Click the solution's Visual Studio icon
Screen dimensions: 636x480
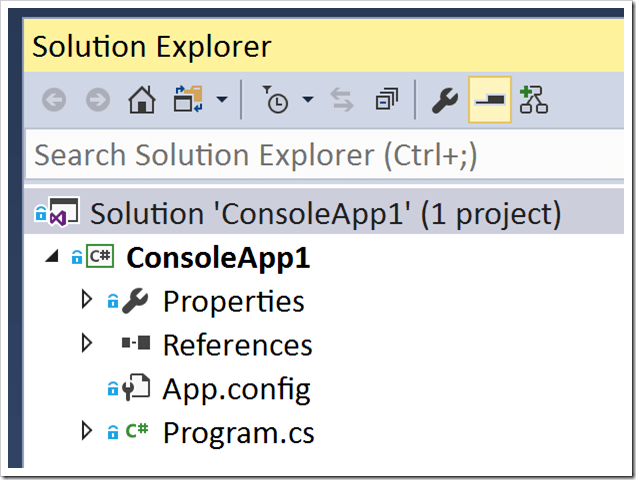(64, 211)
